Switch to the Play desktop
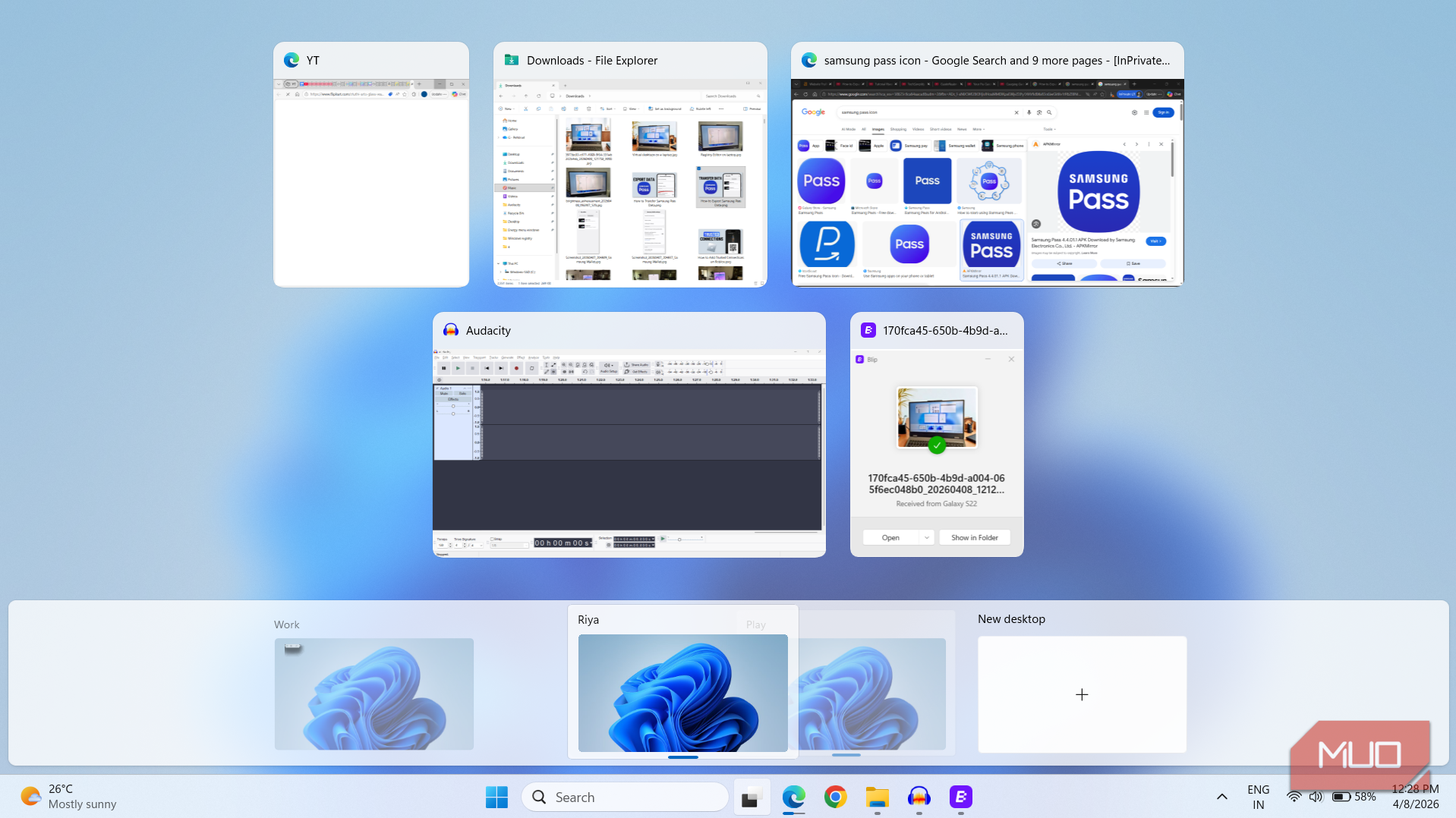Viewport: 1456px width, 818px height. coord(868,694)
